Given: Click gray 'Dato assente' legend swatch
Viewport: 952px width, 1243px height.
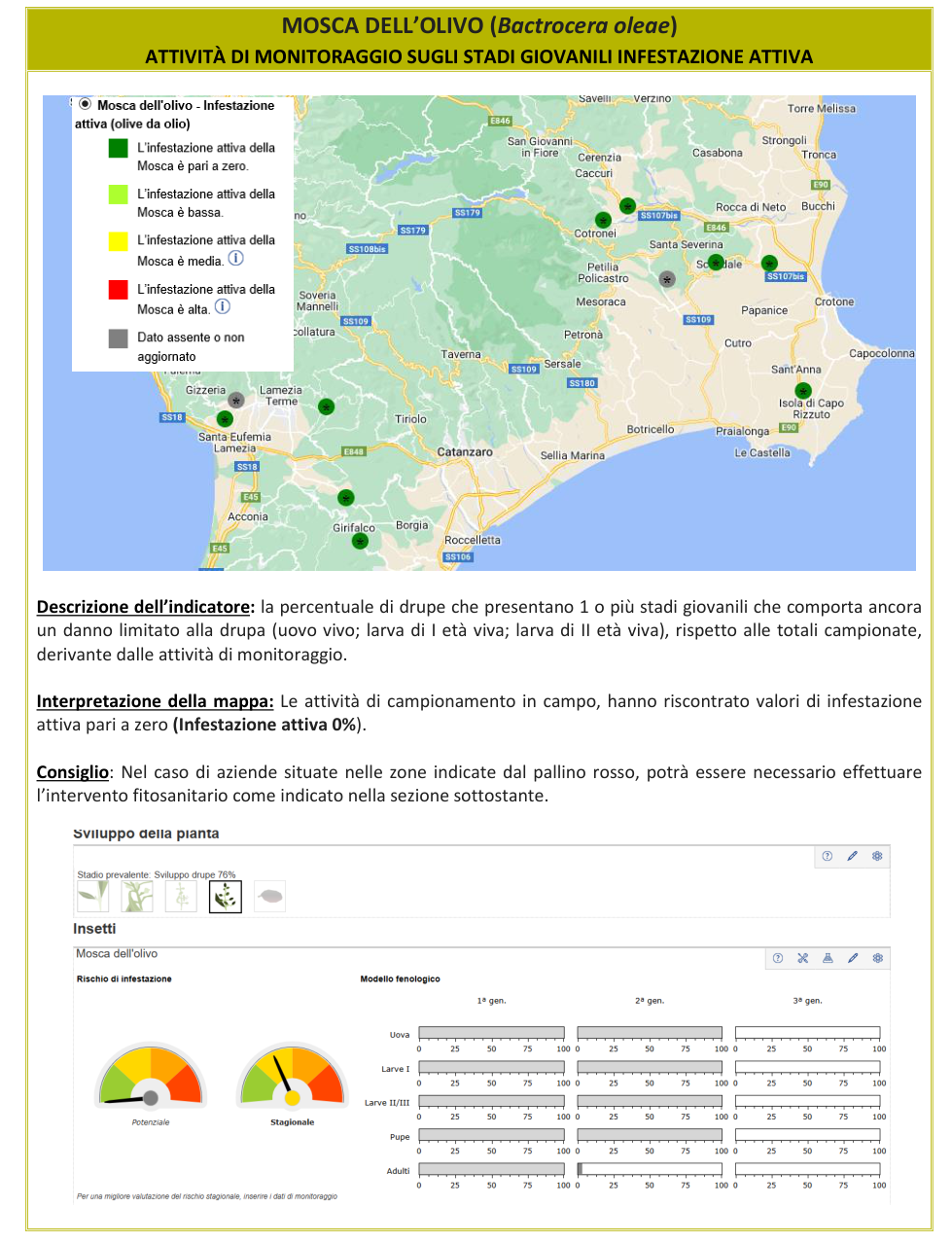Looking at the screenshot, I should [x=119, y=337].
